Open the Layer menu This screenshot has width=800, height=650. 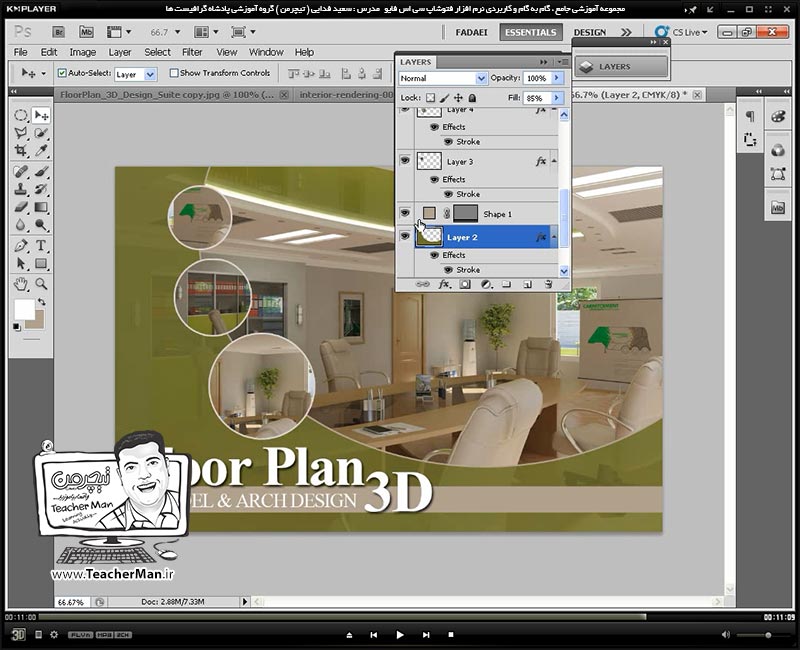point(119,52)
